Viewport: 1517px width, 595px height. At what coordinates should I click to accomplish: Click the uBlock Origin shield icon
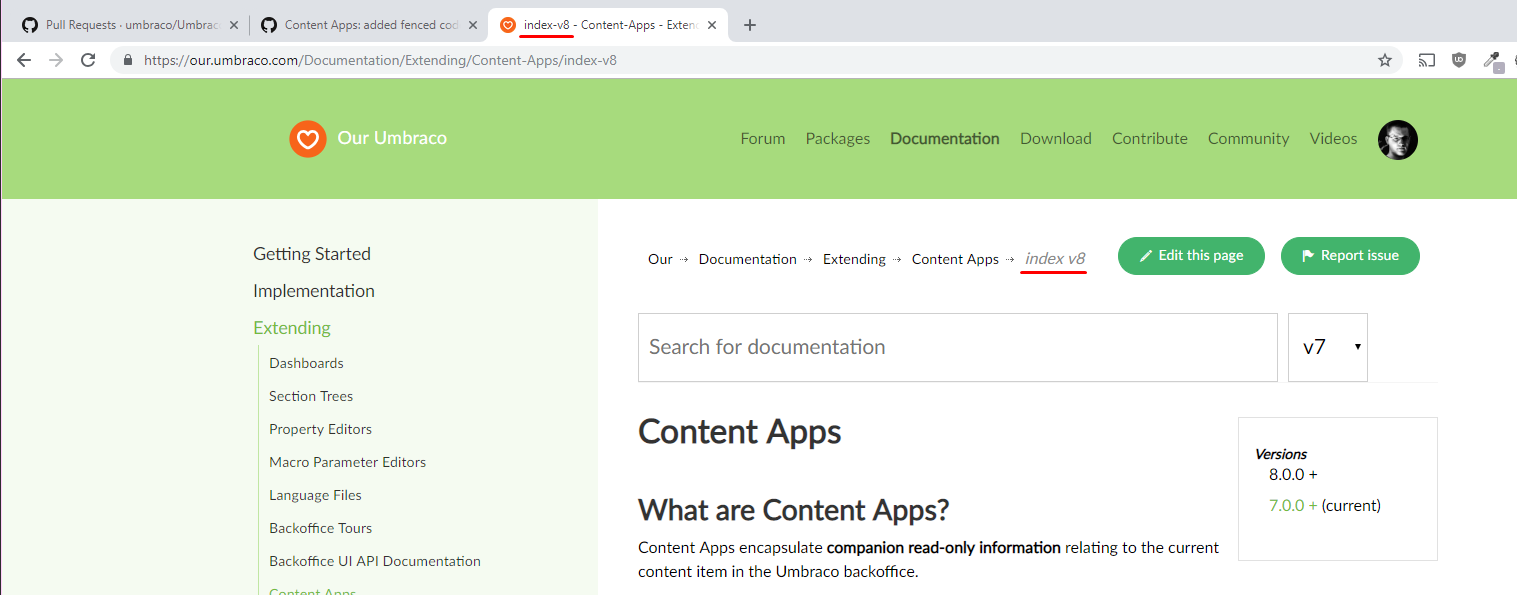(1458, 59)
